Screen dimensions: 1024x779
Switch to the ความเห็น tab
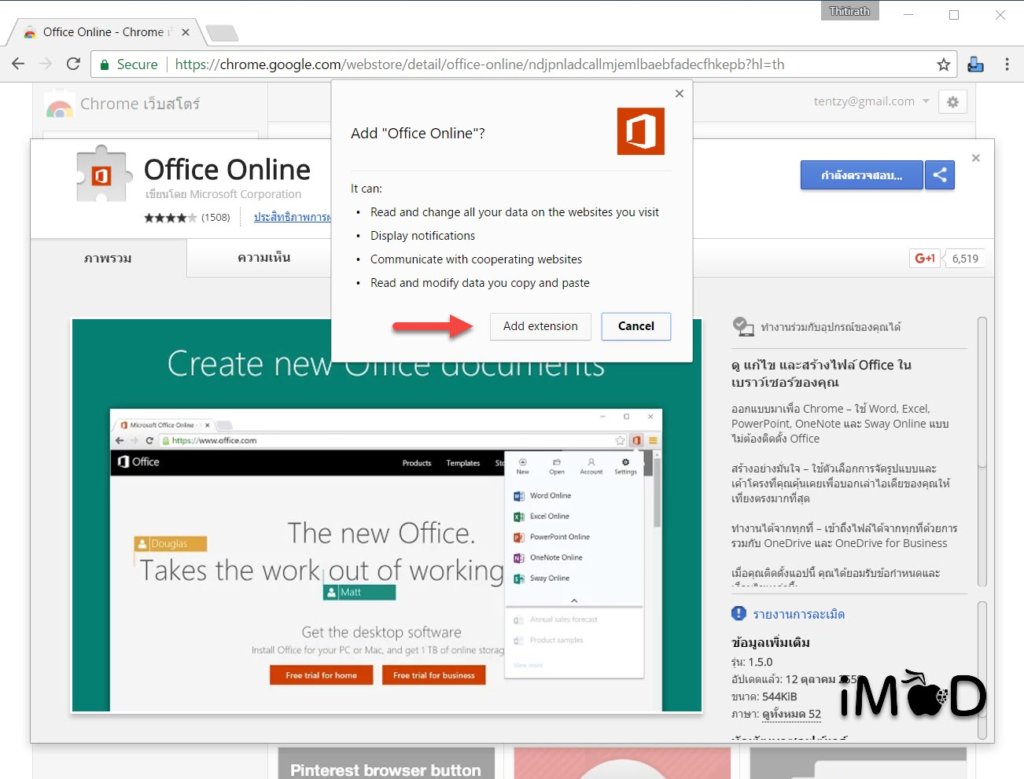coord(264,258)
